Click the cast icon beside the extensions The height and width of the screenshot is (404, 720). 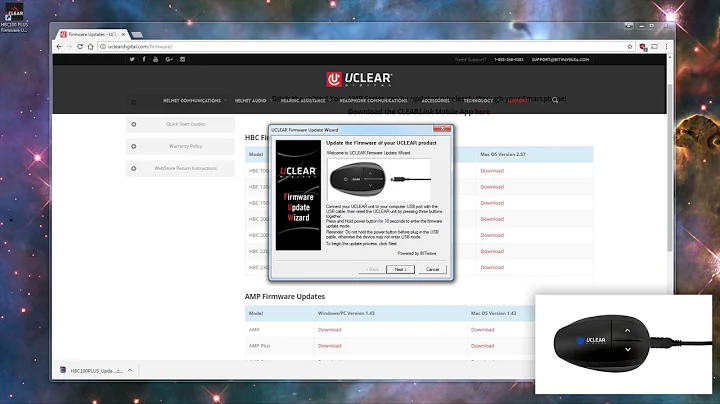click(654, 47)
